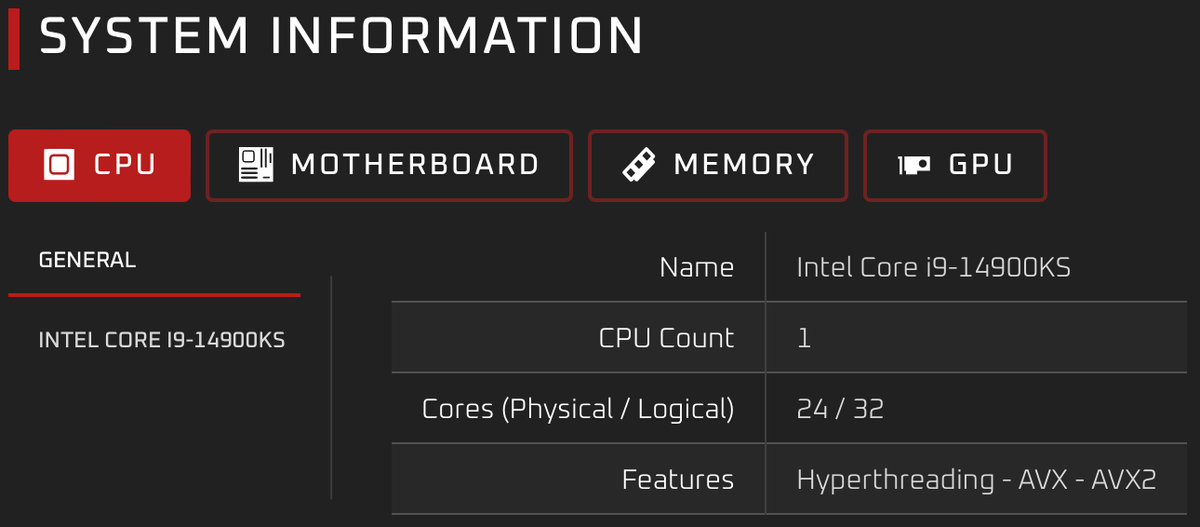This screenshot has height=527, width=1200.
Task: Click the CPU chip icon
Action: tap(60, 165)
